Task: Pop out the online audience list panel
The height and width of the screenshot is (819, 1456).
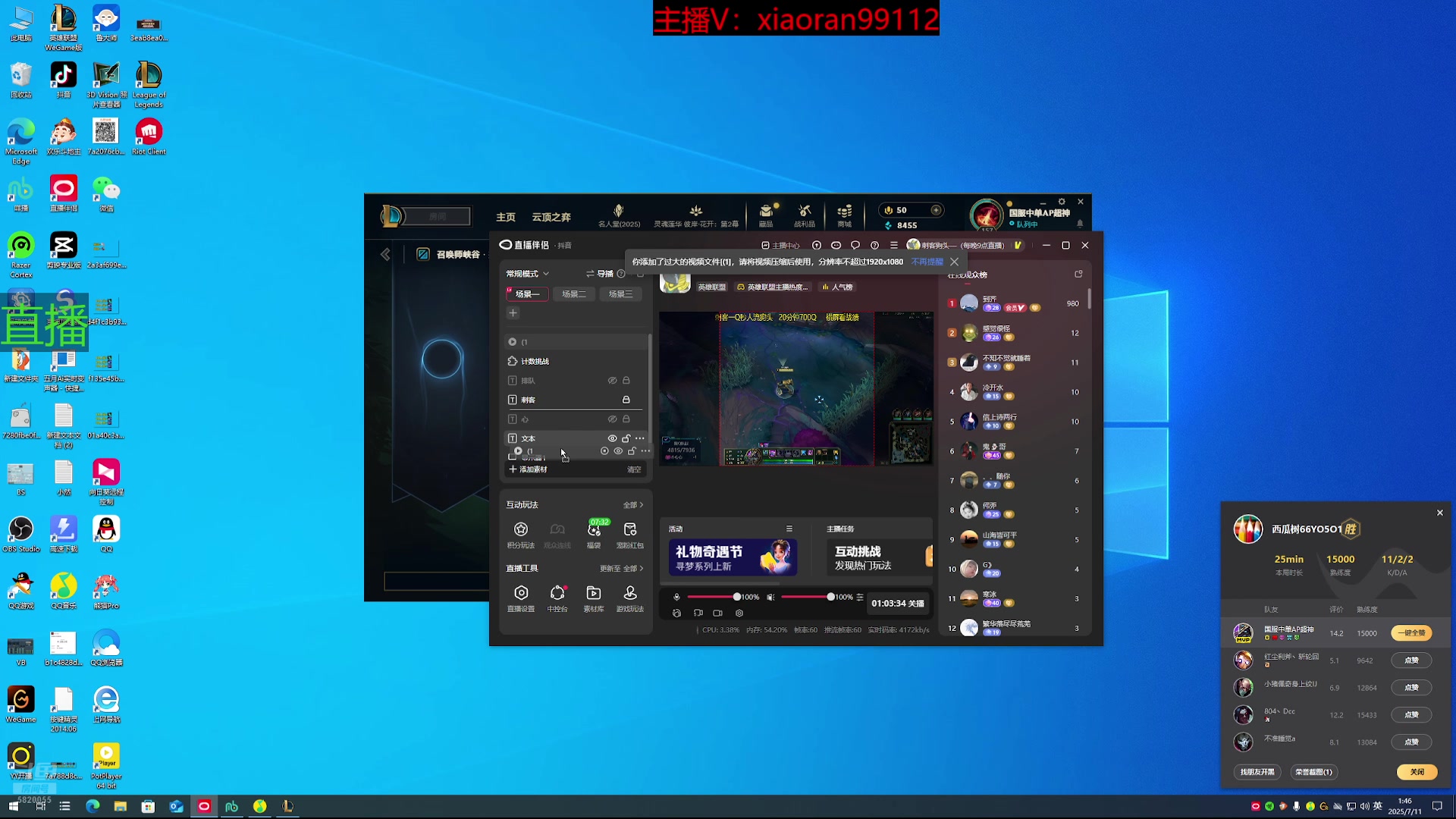Action: coord(1078,275)
